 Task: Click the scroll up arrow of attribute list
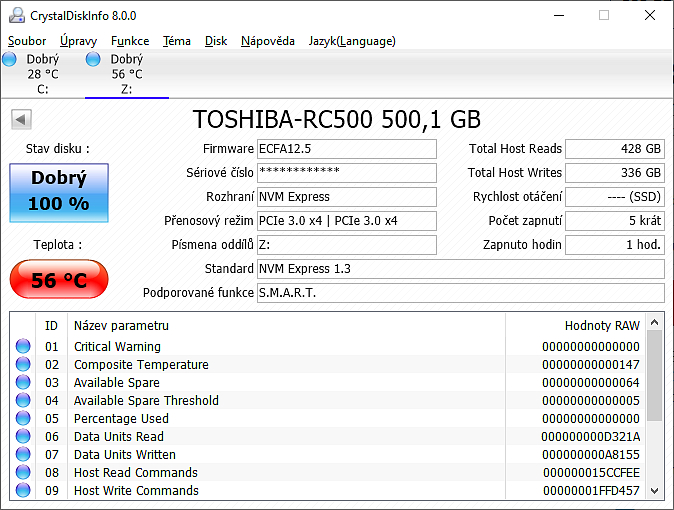coord(655,322)
